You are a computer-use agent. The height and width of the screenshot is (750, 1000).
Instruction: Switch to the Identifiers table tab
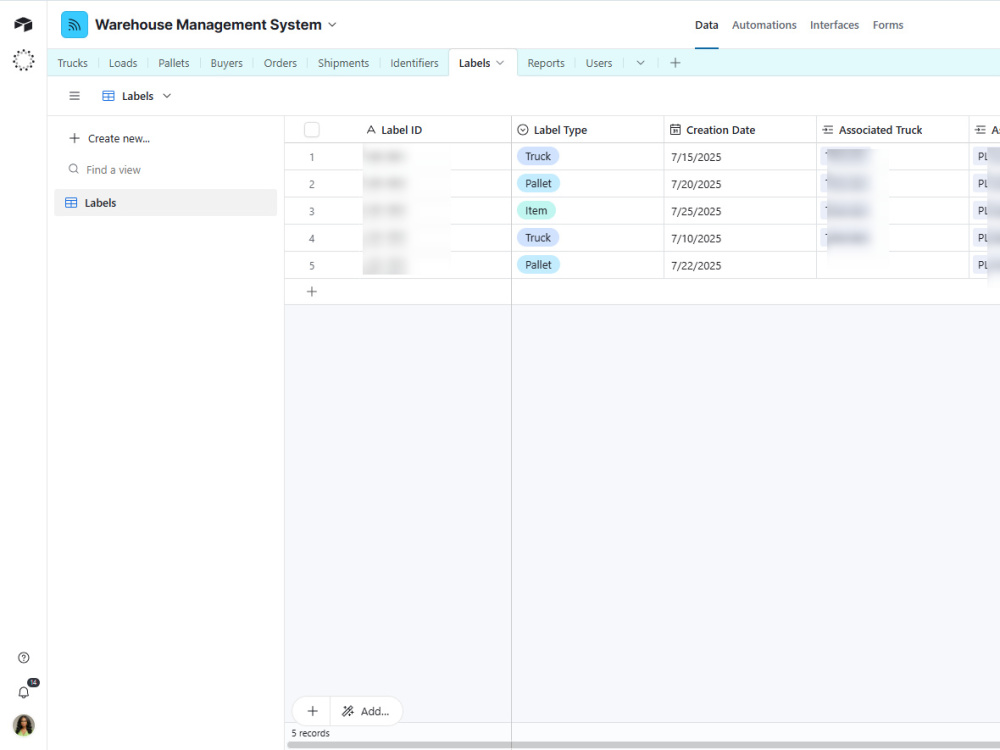click(415, 63)
